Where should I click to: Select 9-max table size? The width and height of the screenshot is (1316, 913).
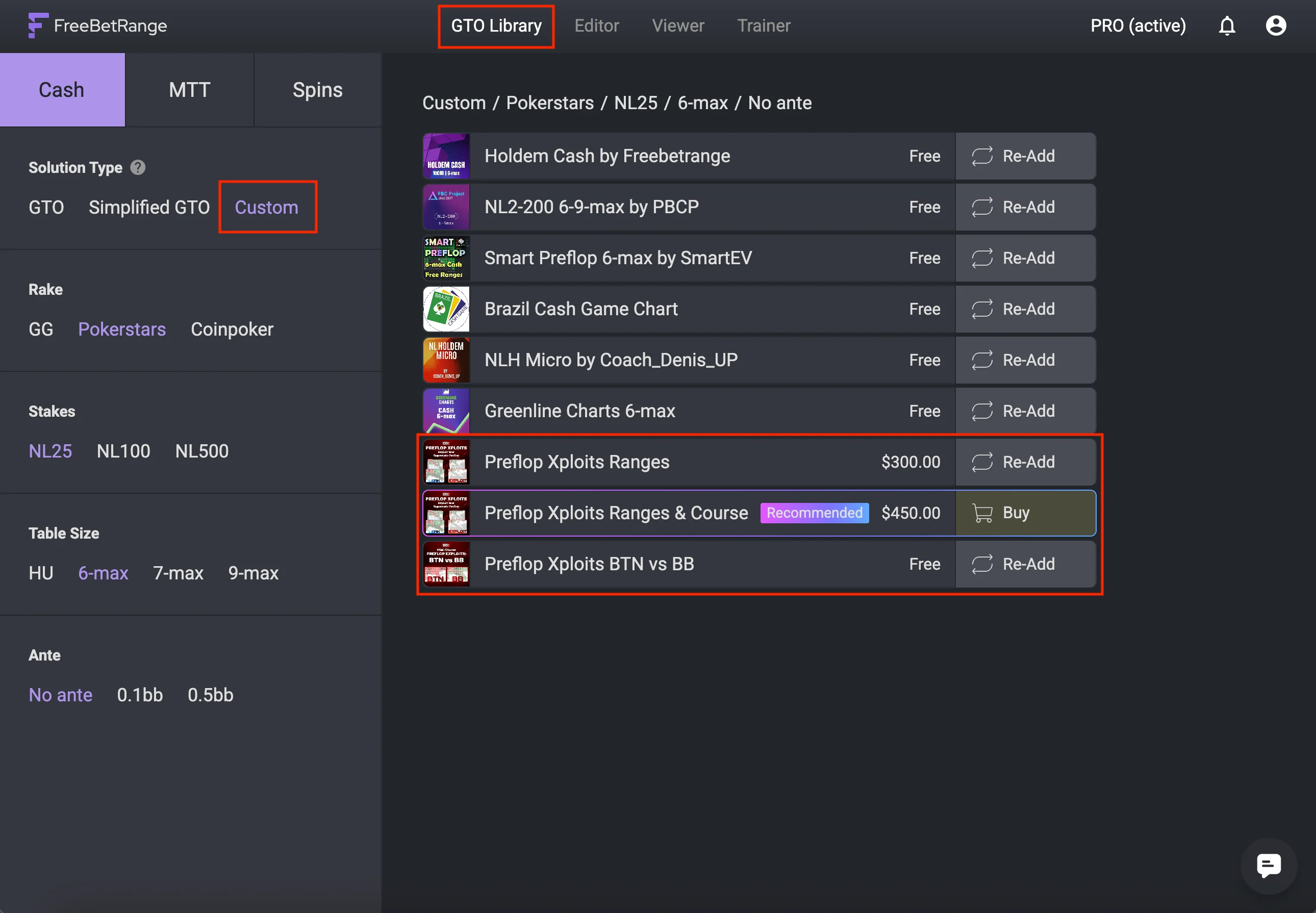(254, 573)
